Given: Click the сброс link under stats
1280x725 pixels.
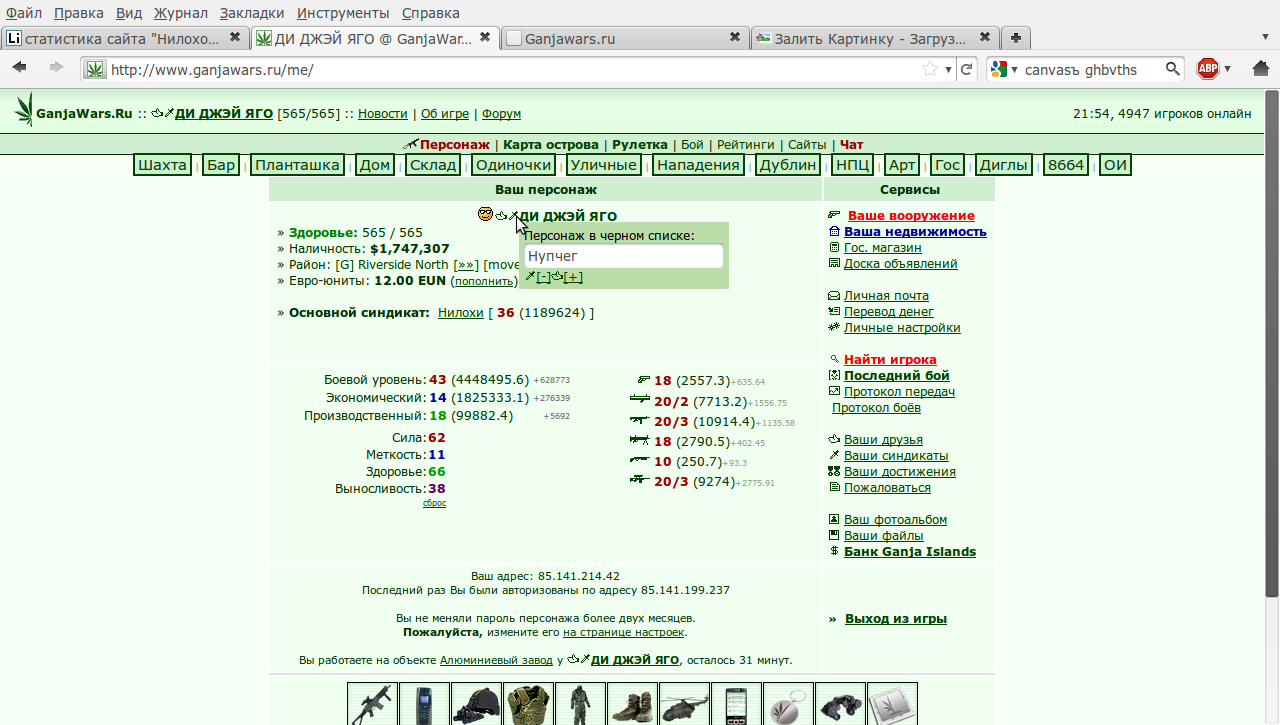Looking at the screenshot, I should 434,503.
